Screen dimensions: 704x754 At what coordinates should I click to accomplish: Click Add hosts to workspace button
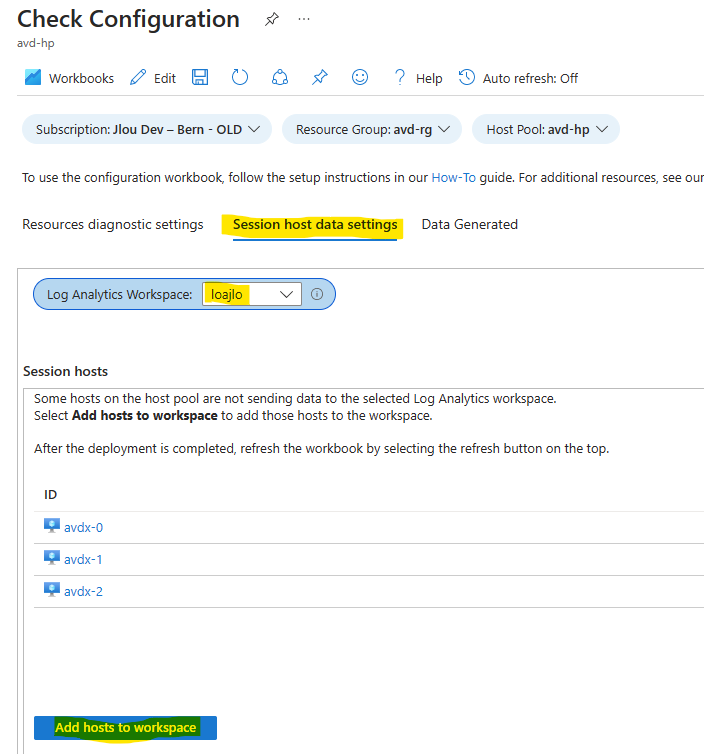click(x=125, y=727)
